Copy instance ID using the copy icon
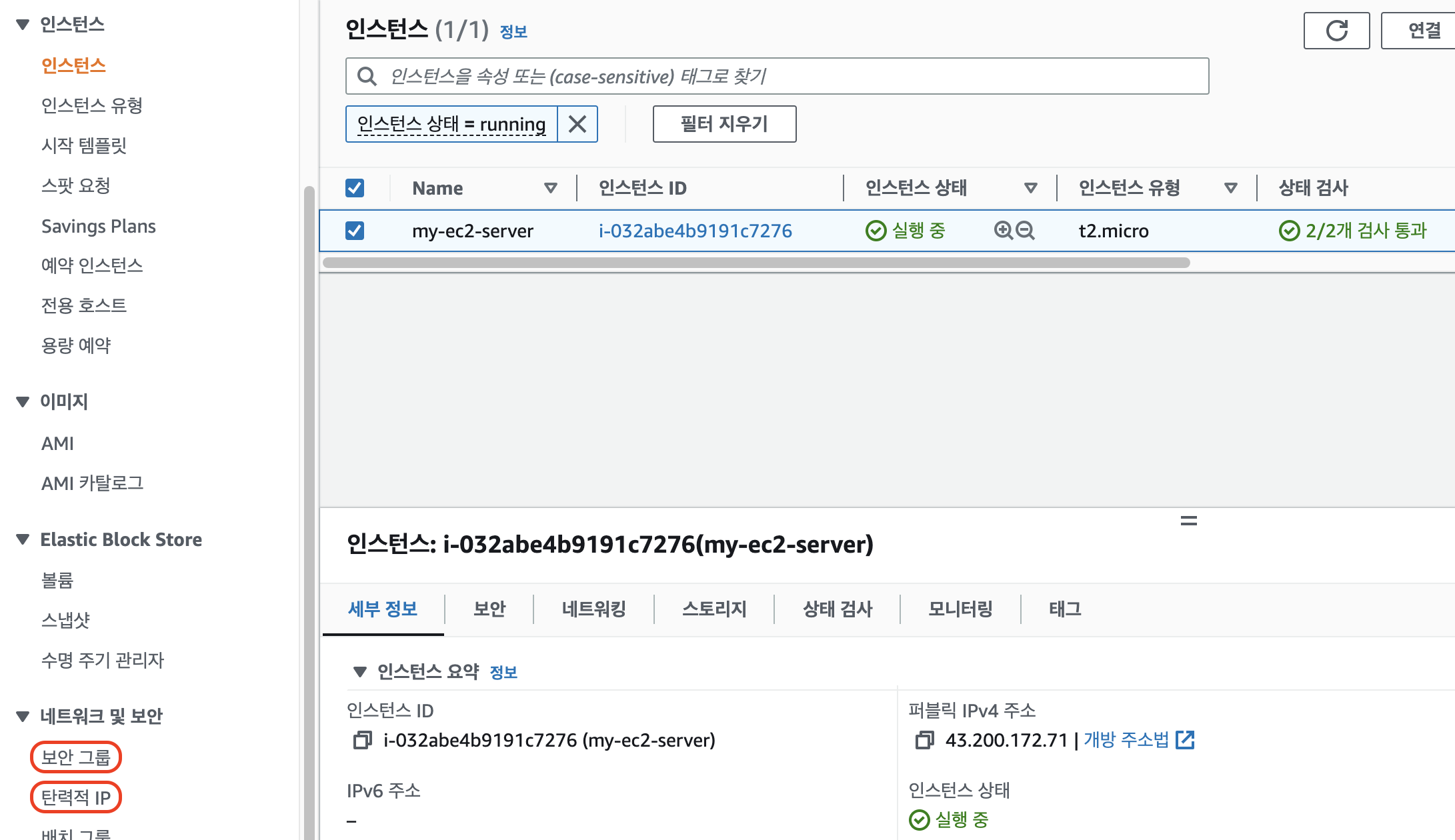Image resolution: width=1455 pixels, height=840 pixels. [362, 740]
